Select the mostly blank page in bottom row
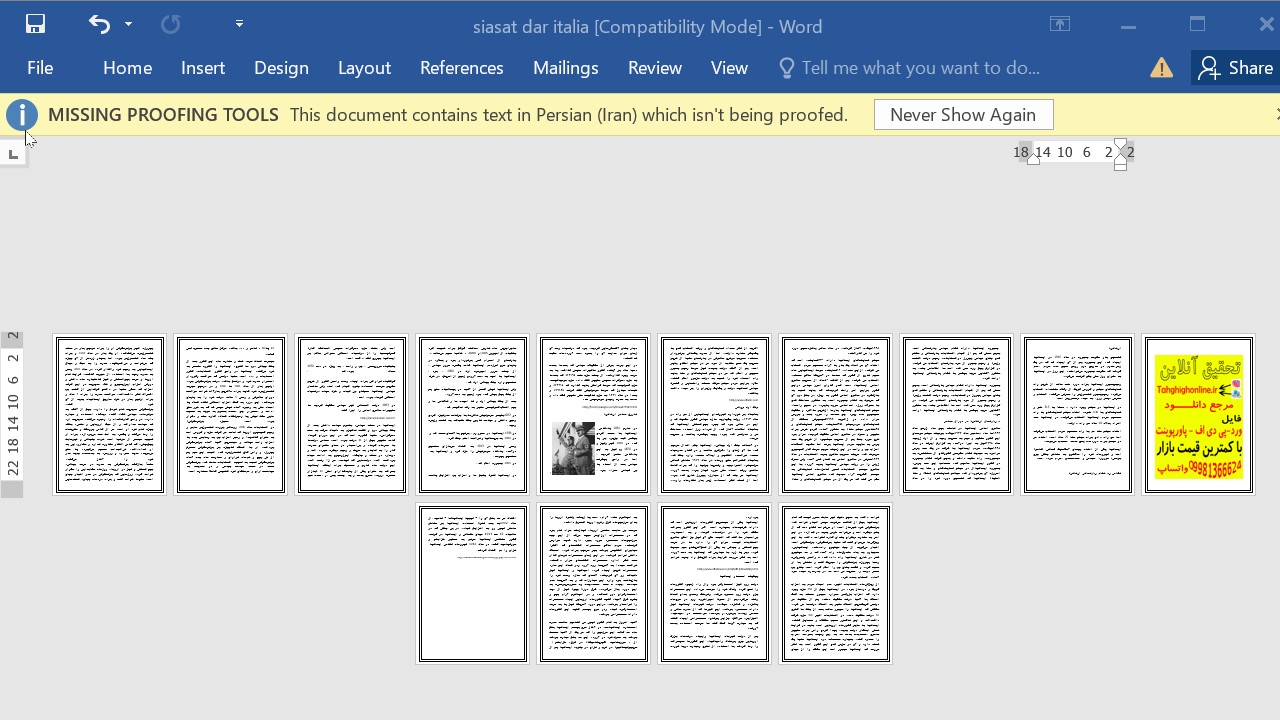 [473, 584]
